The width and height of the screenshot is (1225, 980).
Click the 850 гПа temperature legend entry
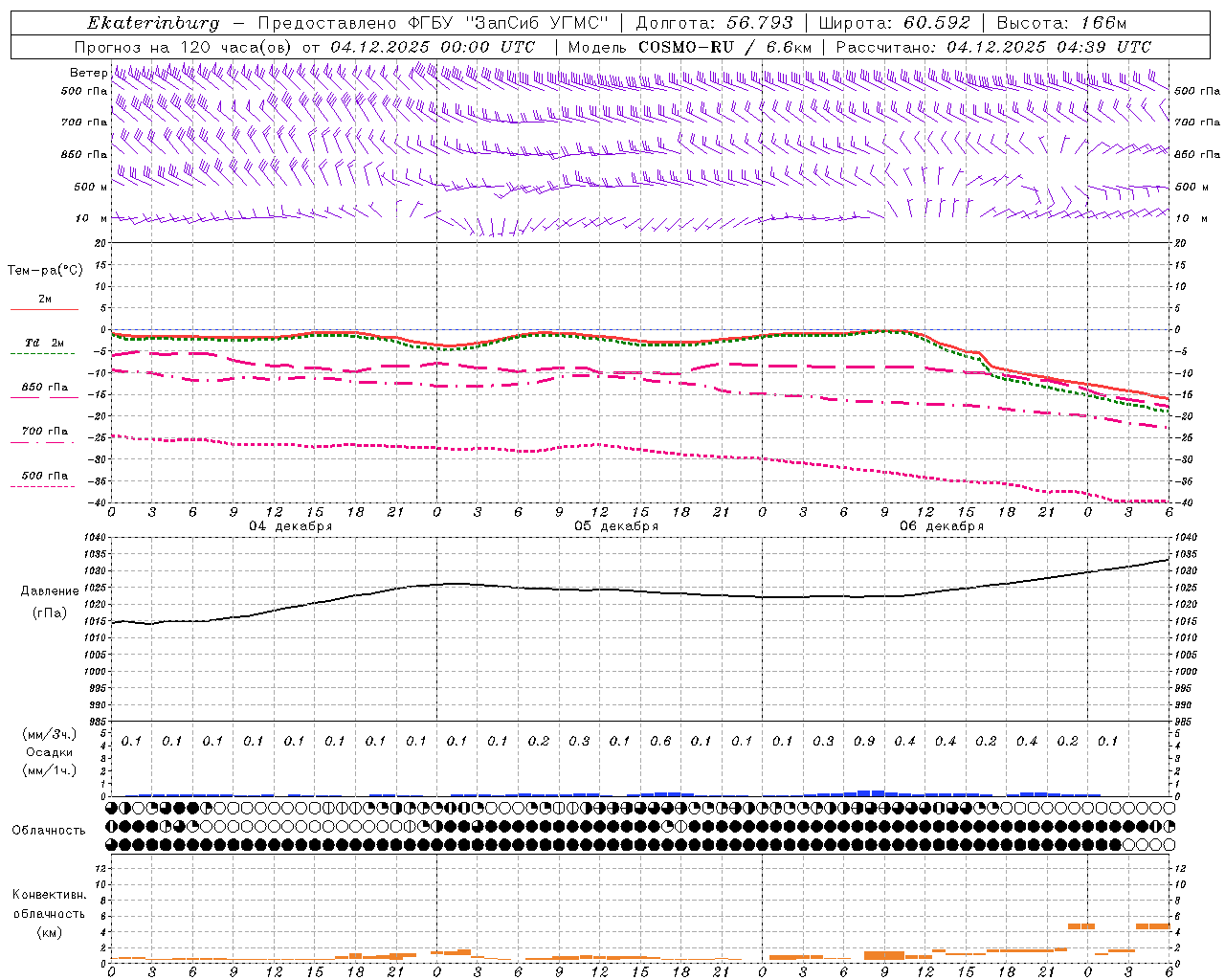(45, 388)
